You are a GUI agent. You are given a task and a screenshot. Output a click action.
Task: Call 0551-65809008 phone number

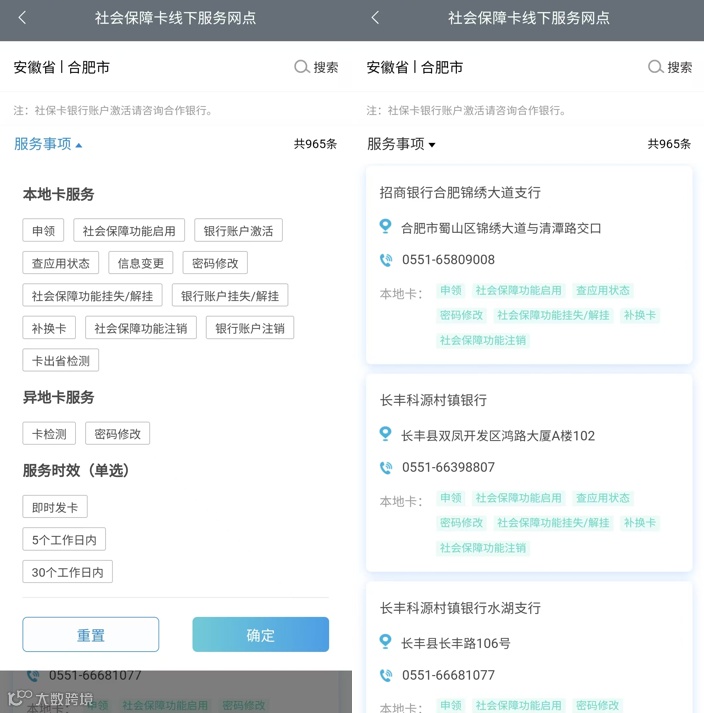(448, 260)
